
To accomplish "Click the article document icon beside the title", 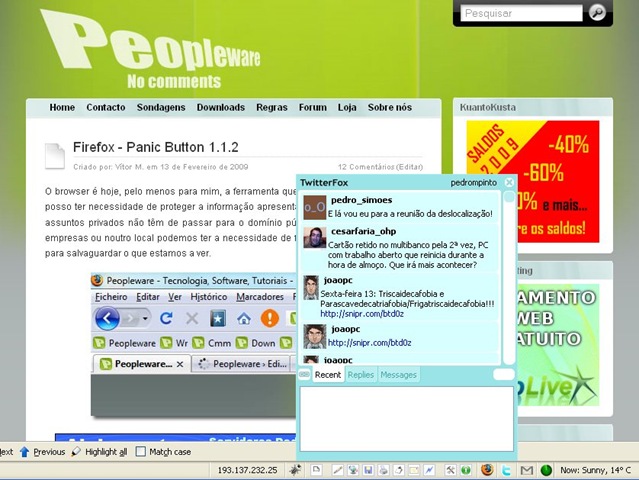I will point(55,156).
